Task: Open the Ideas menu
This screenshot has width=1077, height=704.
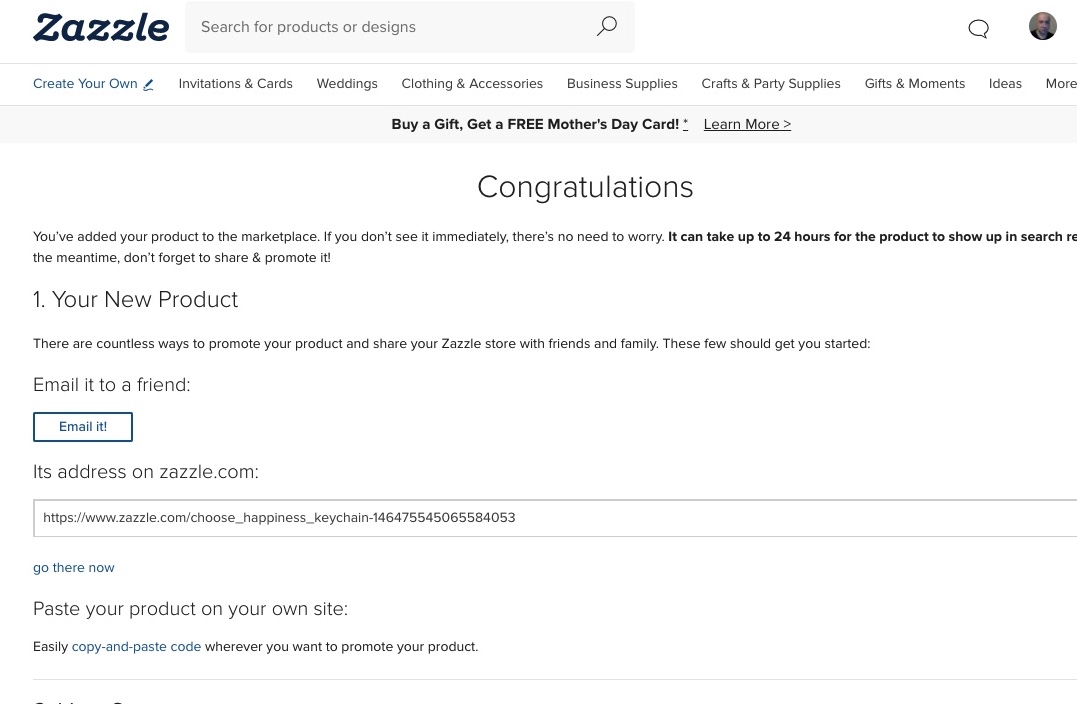Action: [1006, 84]
